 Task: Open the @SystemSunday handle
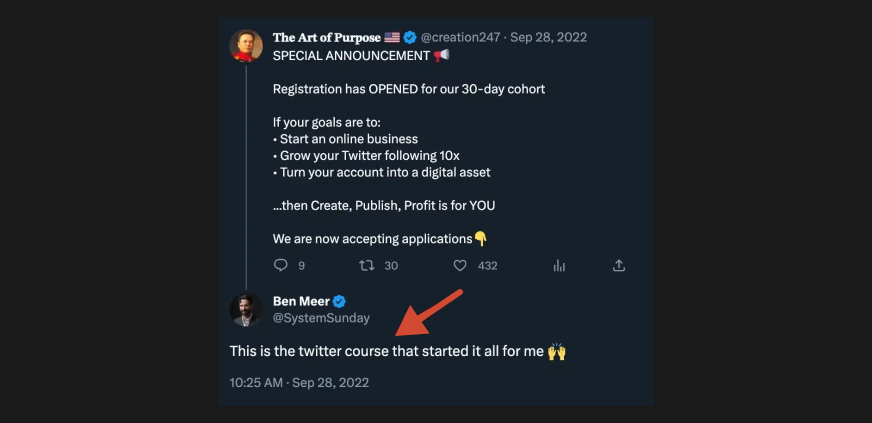[321, 318]
